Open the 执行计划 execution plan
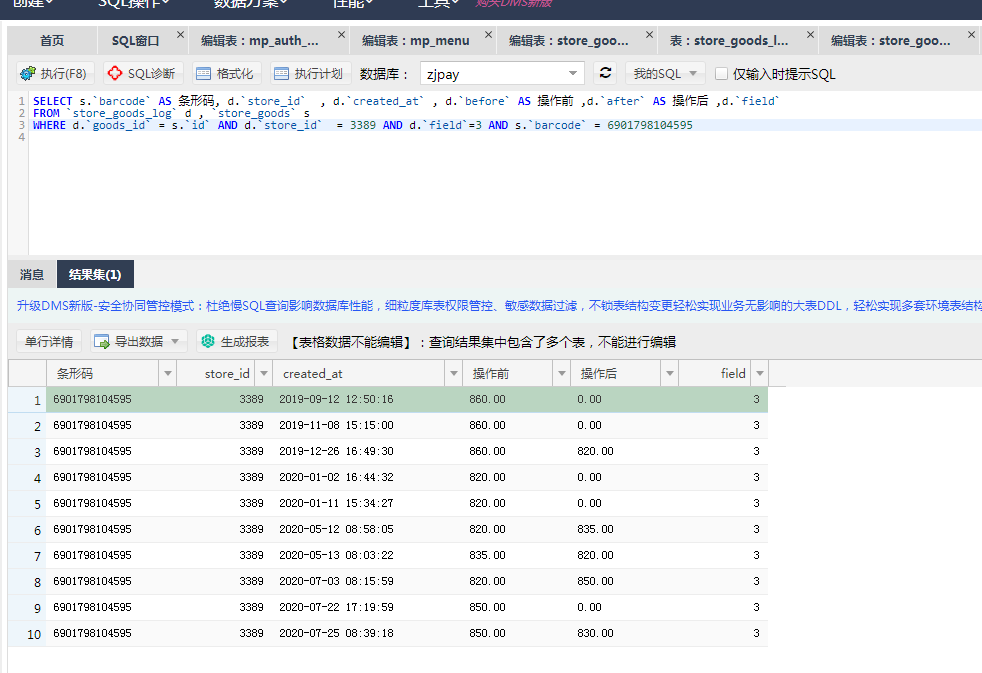This screenshot has height=673, width=982. [x=311, y=74]
